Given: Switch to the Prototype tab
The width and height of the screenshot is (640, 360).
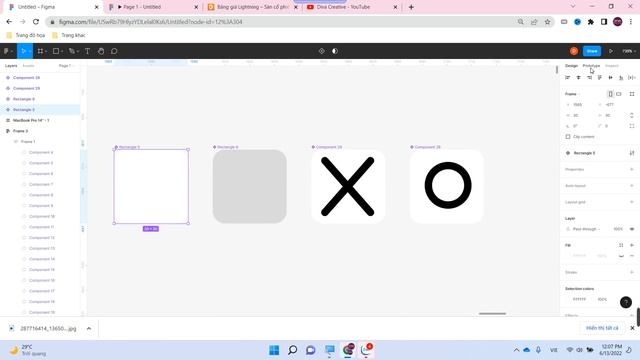Looking at the screenshot, I should click(x=591, y=66).
